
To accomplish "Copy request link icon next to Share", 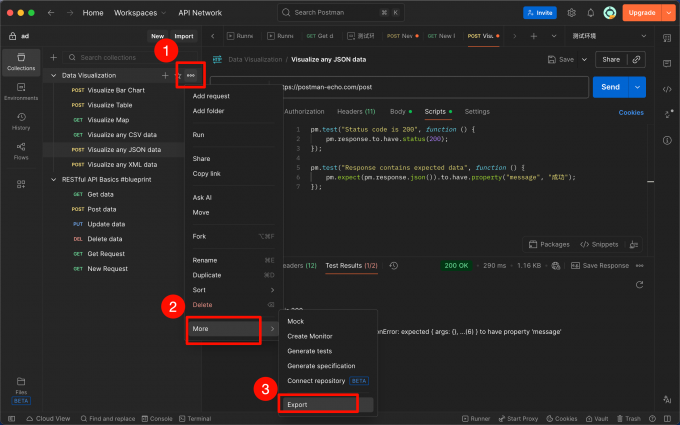I will pos(636,59).
